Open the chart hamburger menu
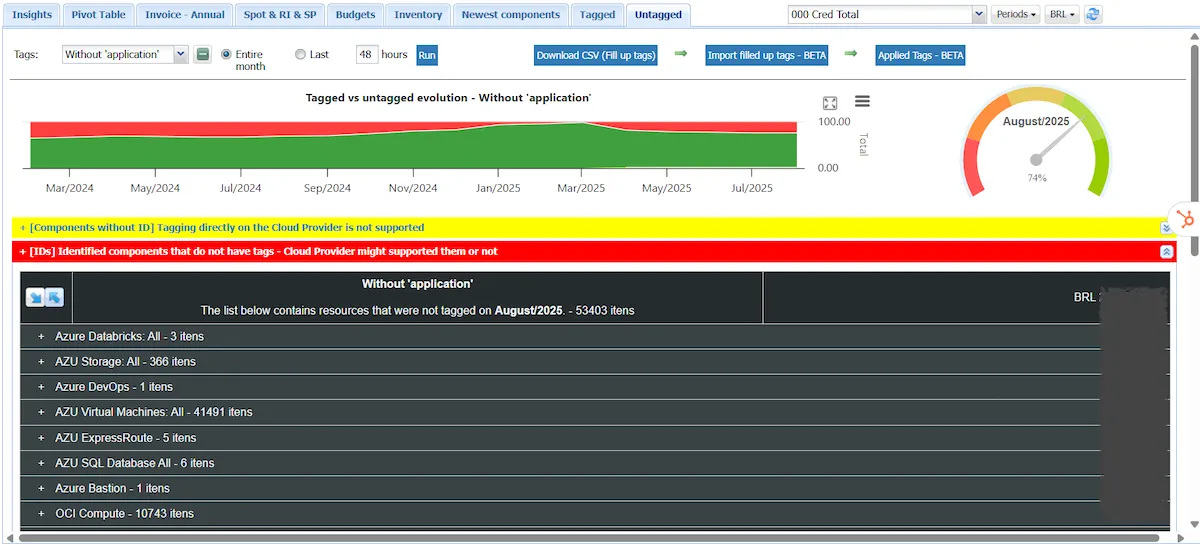The width and height of the screenshot is (1200, 544). coord(862,101)
